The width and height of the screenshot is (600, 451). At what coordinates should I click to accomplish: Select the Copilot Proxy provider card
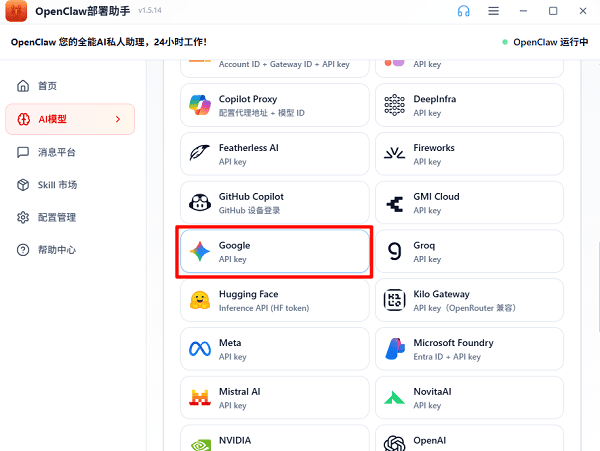point(275,105)
